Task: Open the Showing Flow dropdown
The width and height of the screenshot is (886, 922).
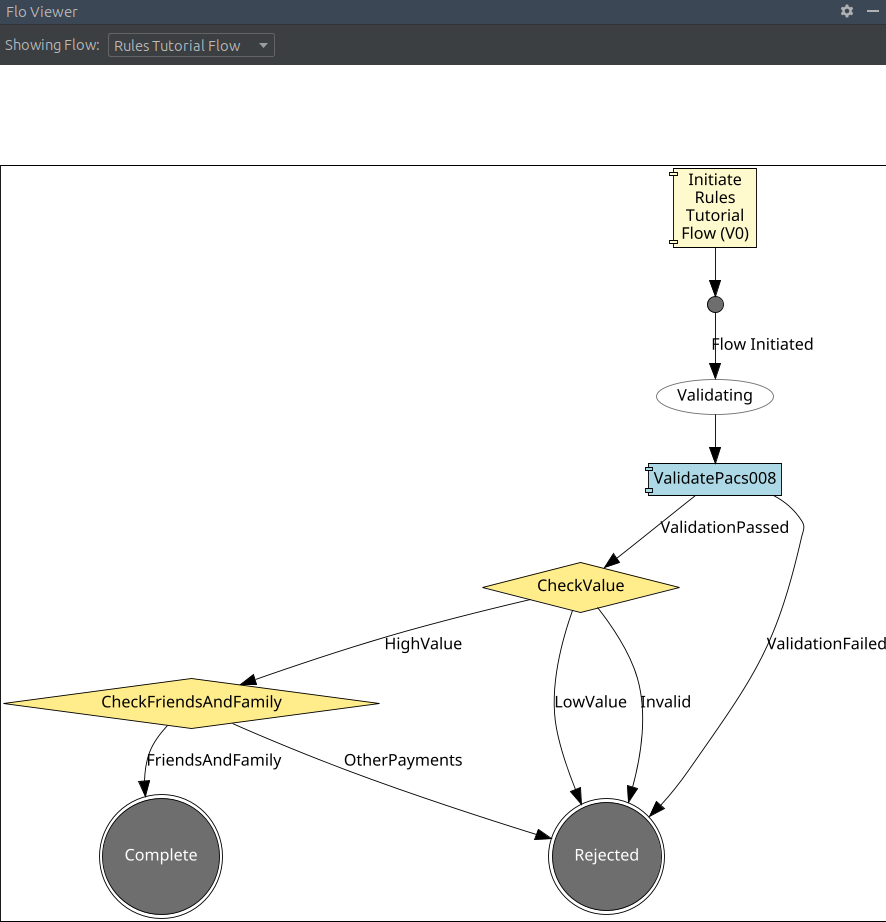Action: point(191,46)
